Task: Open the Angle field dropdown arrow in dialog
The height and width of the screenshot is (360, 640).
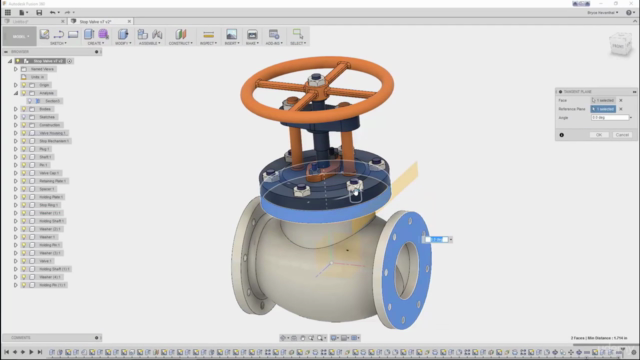Action: coord(631,118)
